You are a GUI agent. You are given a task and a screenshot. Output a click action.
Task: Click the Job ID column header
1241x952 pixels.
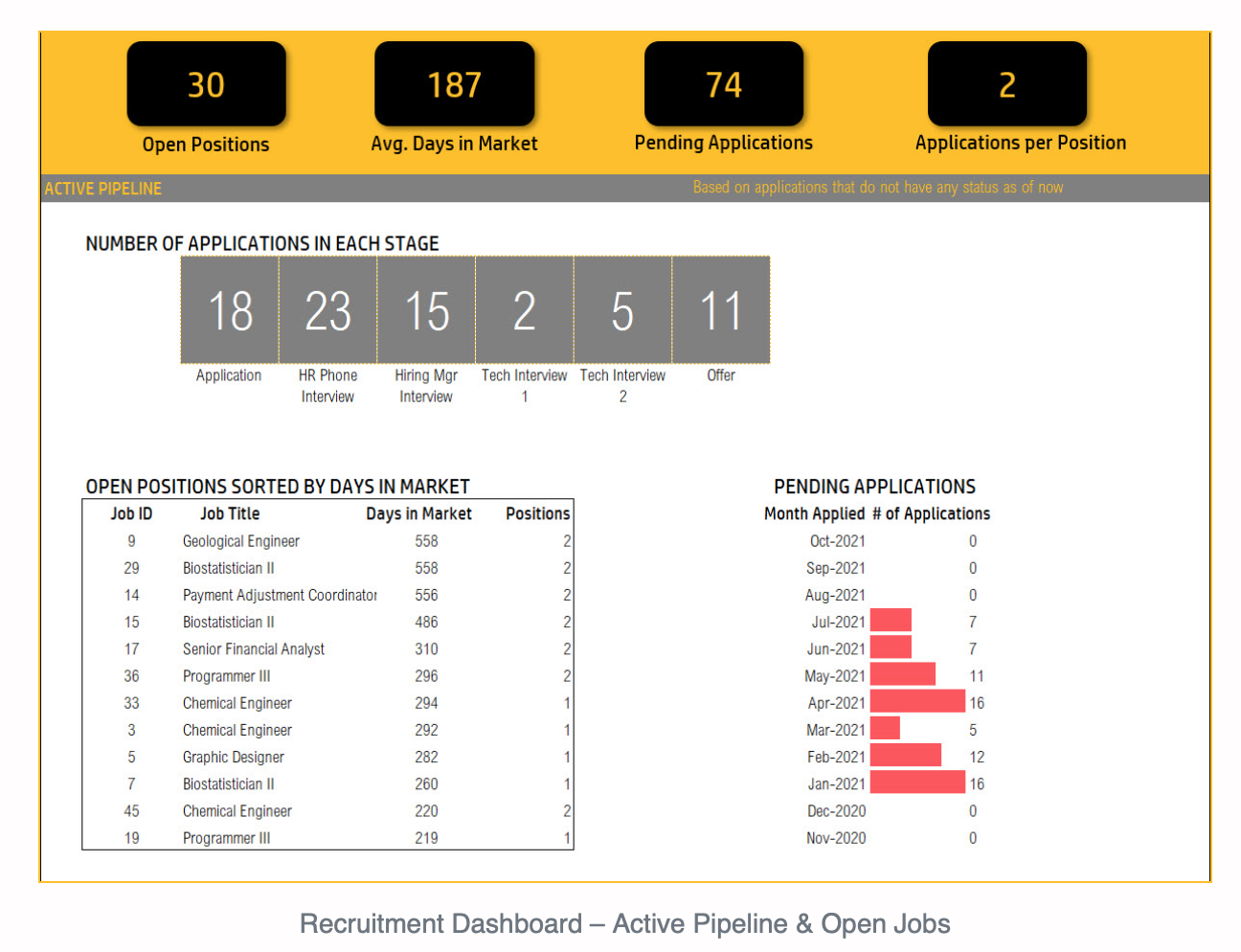(131, 513)
